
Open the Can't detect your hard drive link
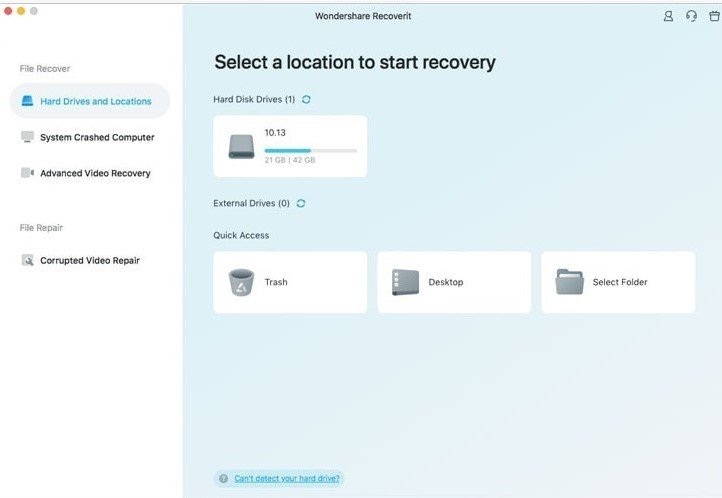[x=287, y=479]
